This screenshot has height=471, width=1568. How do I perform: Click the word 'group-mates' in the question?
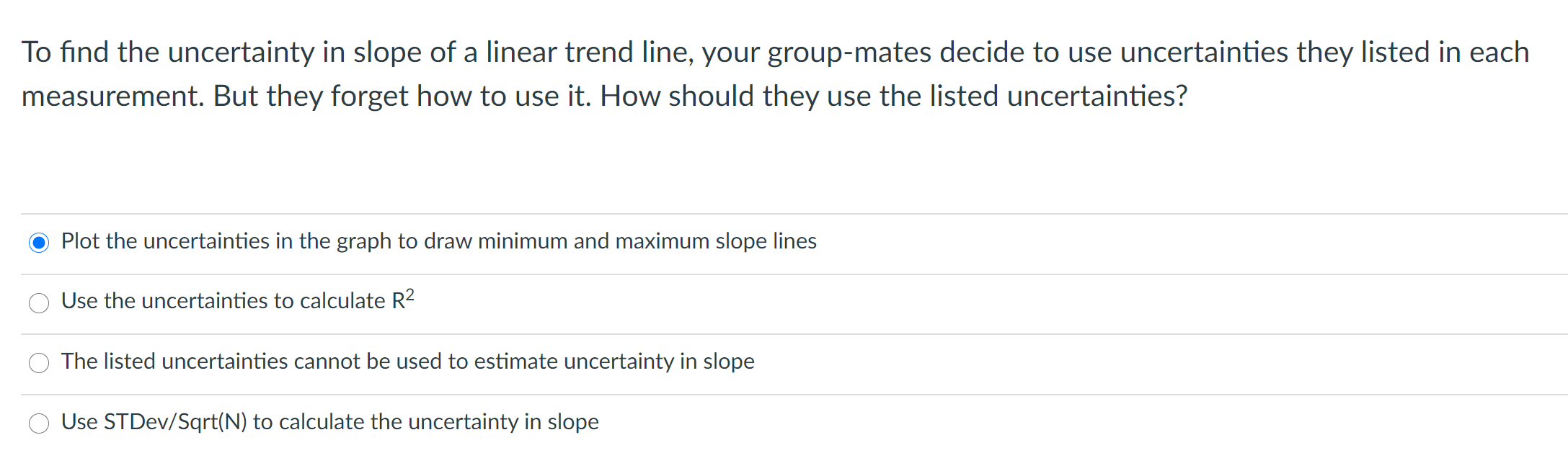(849, 53)
